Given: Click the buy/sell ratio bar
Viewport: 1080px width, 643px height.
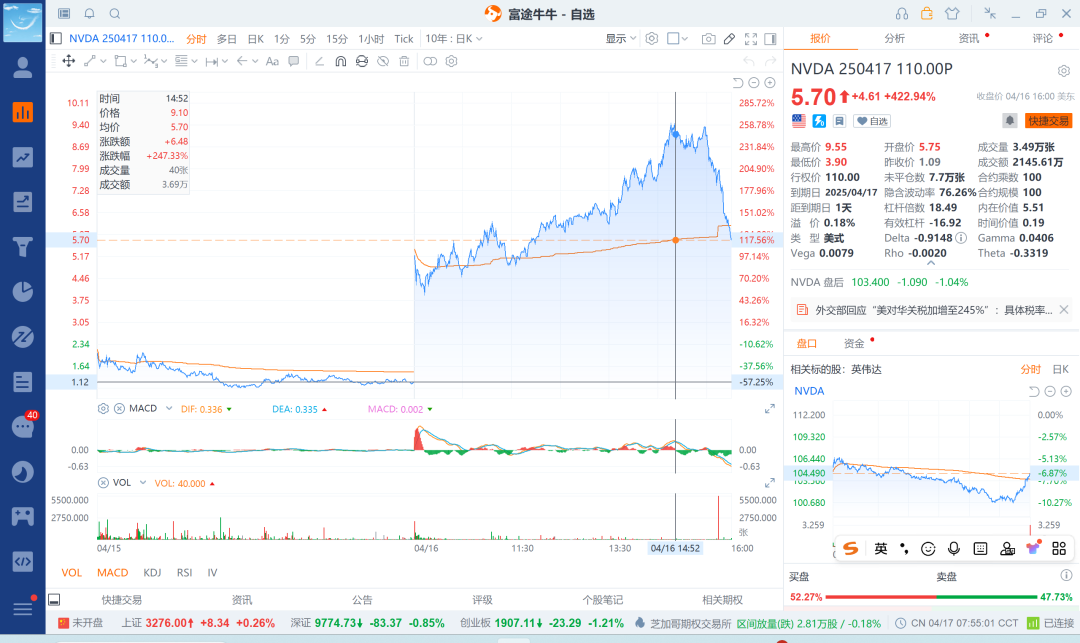Looking at the screenshot, I should (x=931, y=597).
